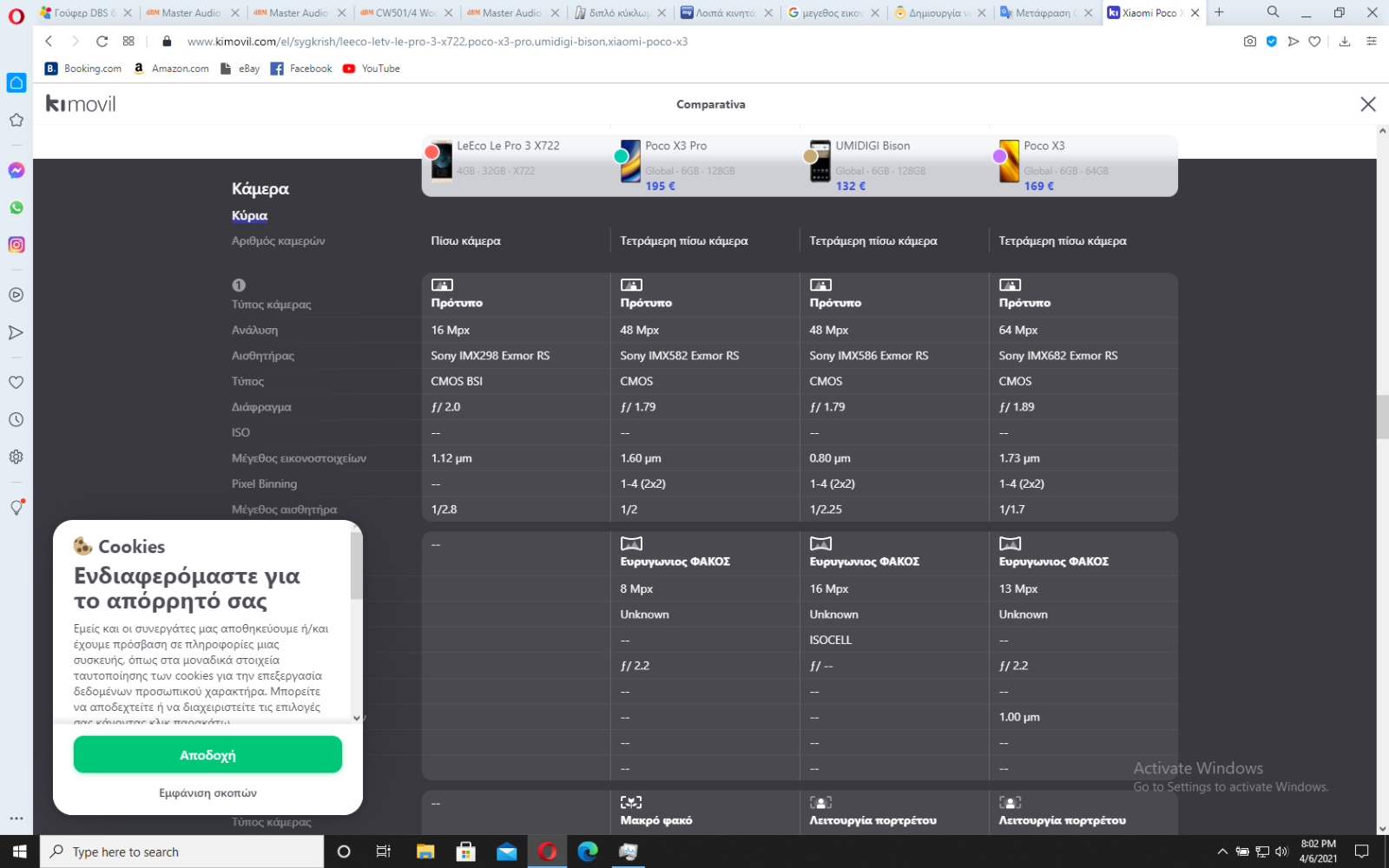
Task: Open settings gear in Opera sidebar
Action: [16, 457]
